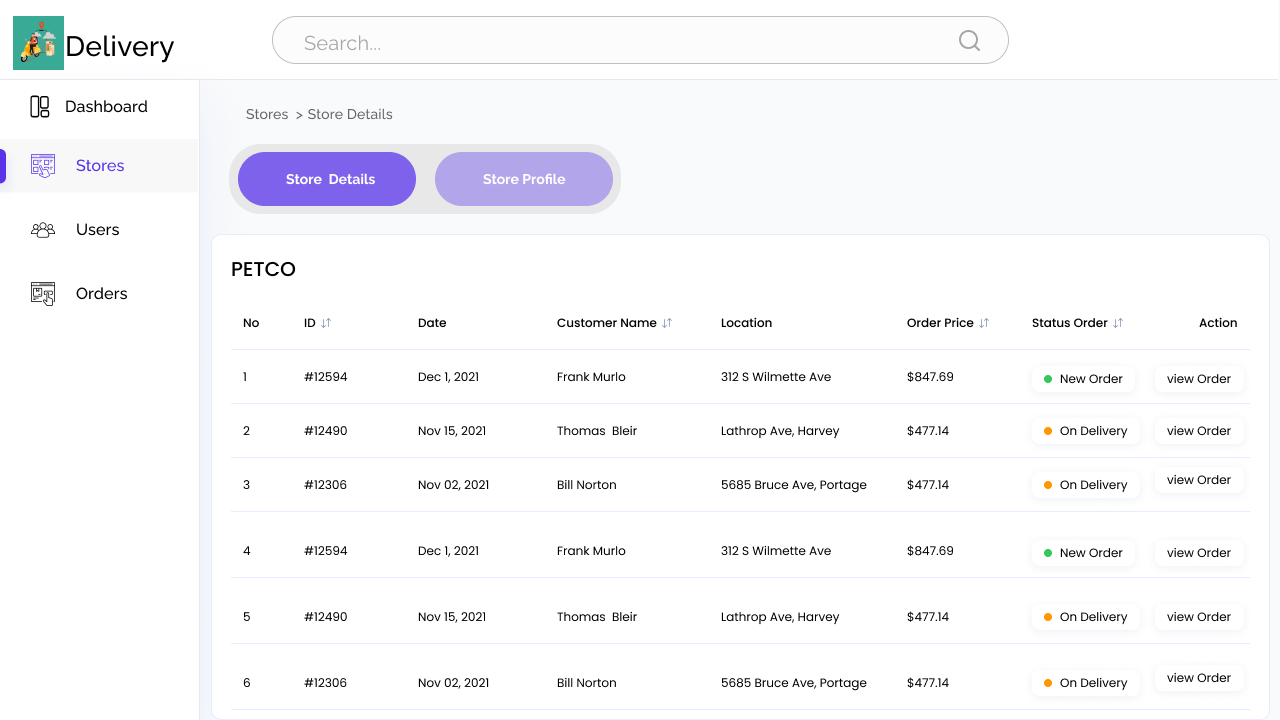This screenshot has width=1280, height=720.
Task: View order for Frank Murlo row 1
Action: 1198,379
